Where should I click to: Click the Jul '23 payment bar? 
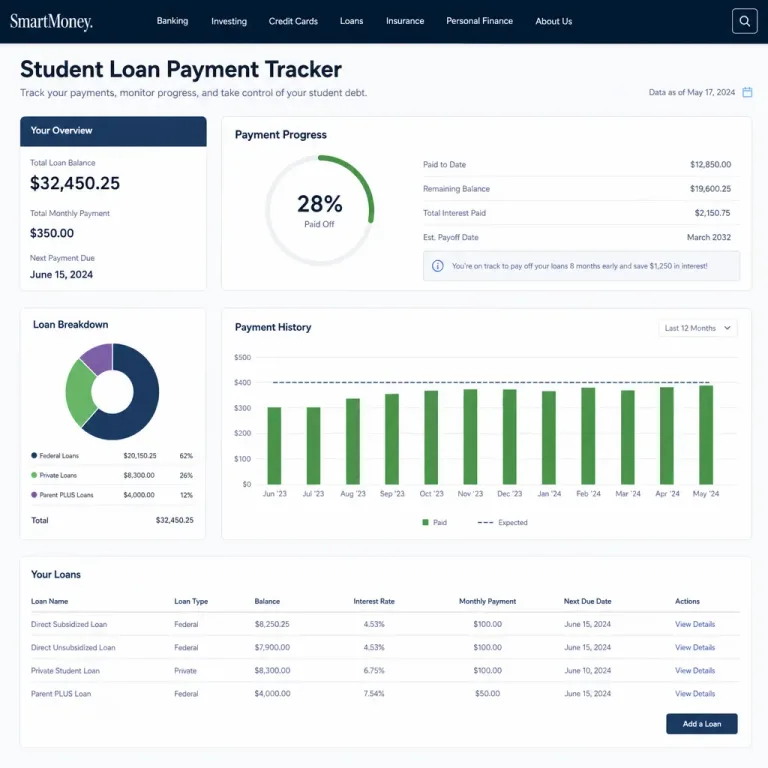point(313,446)
